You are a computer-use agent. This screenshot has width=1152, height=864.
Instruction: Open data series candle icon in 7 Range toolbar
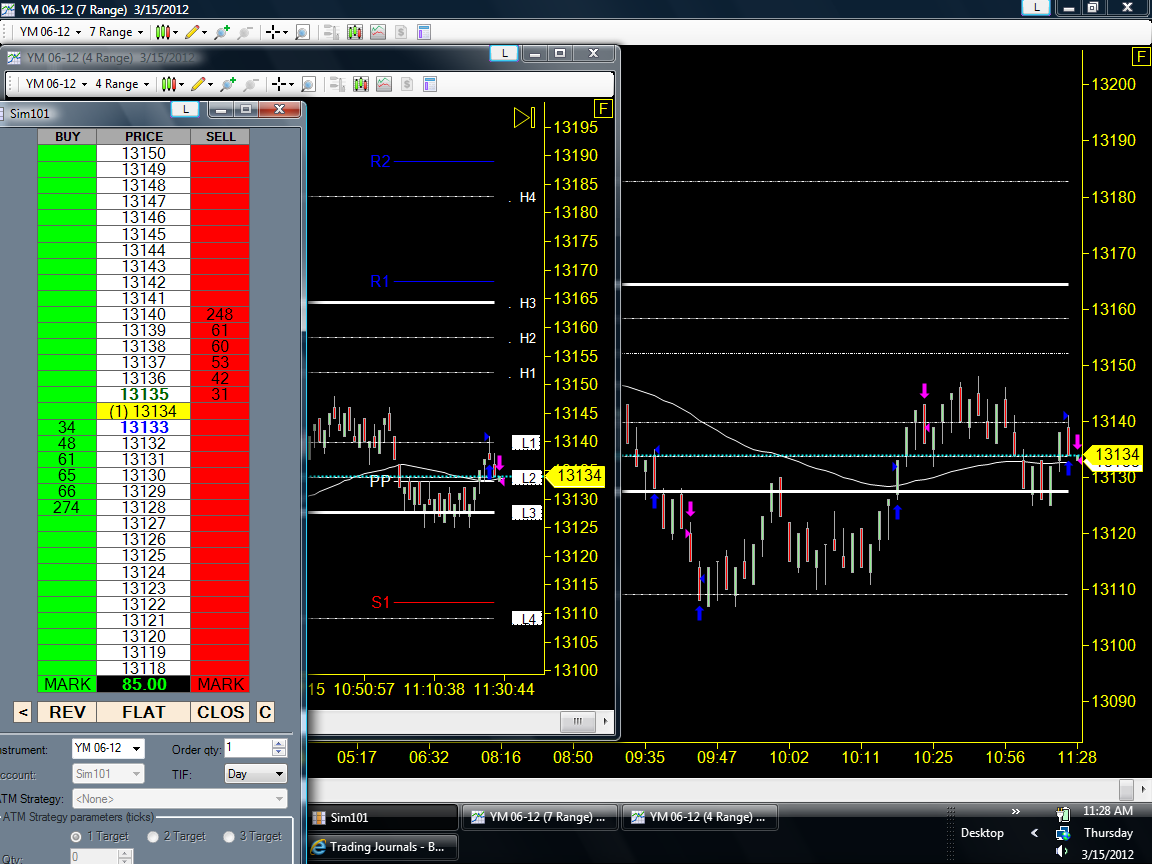(355, 32)
